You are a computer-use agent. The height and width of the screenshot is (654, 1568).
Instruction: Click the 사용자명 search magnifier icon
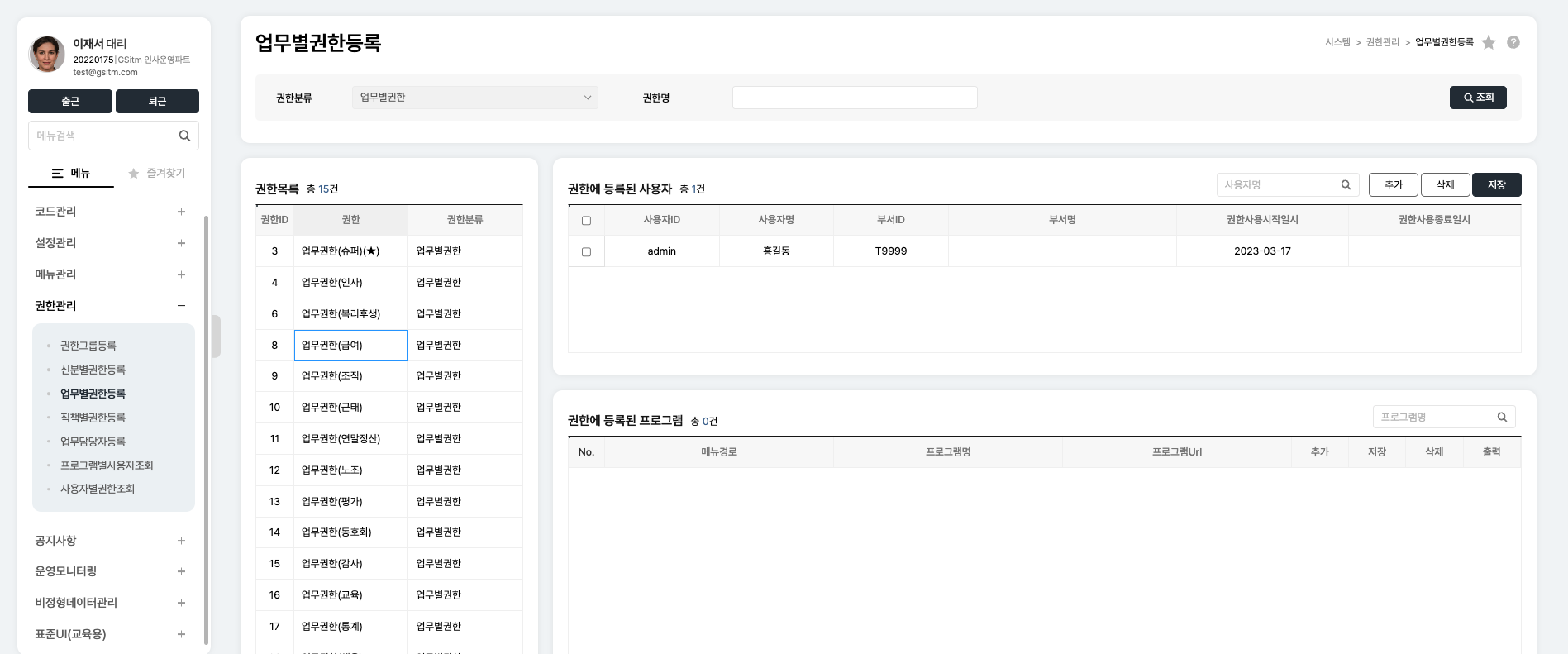click(x=1346, y=185)
